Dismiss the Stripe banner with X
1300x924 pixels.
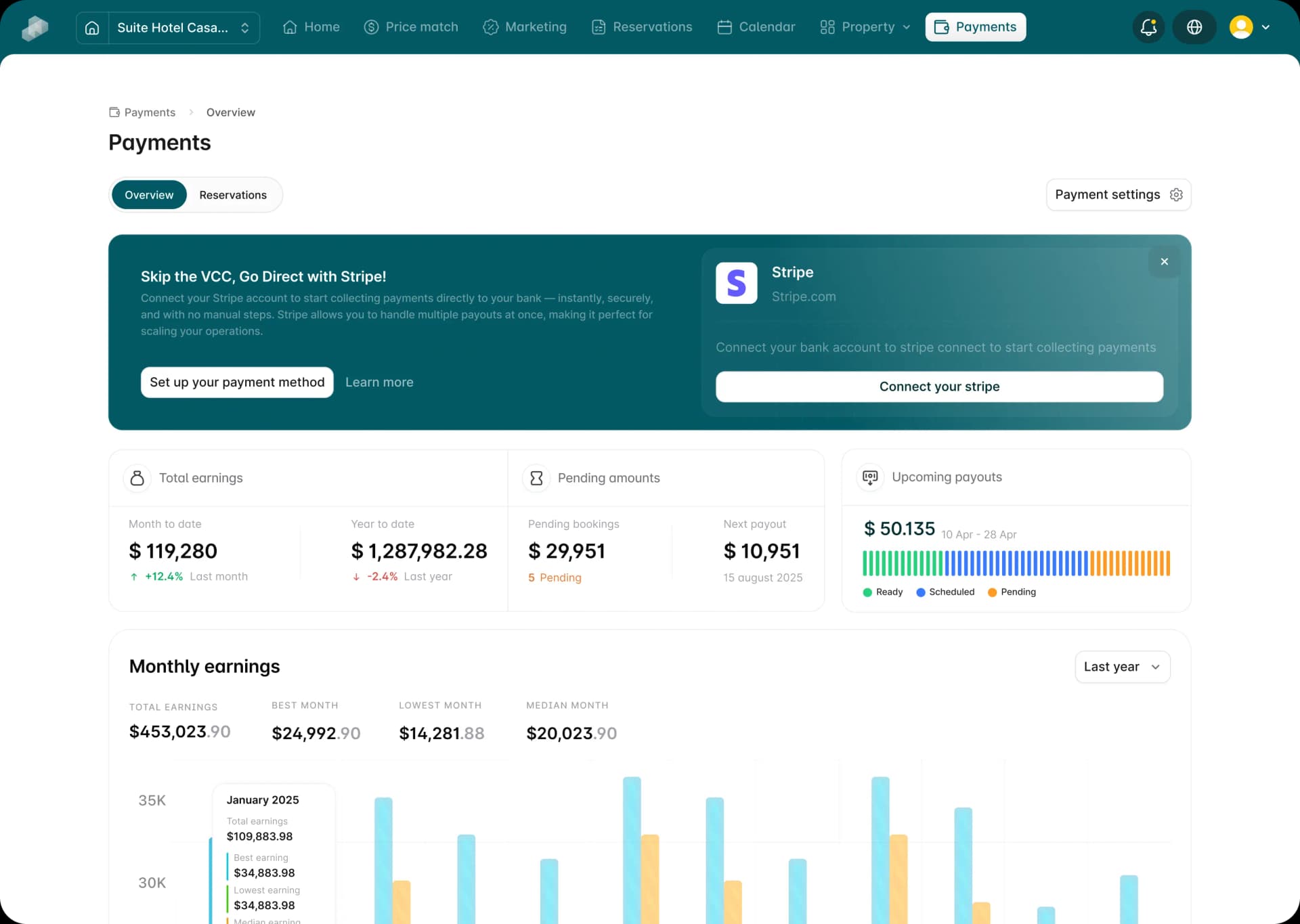click(1164, 261)
